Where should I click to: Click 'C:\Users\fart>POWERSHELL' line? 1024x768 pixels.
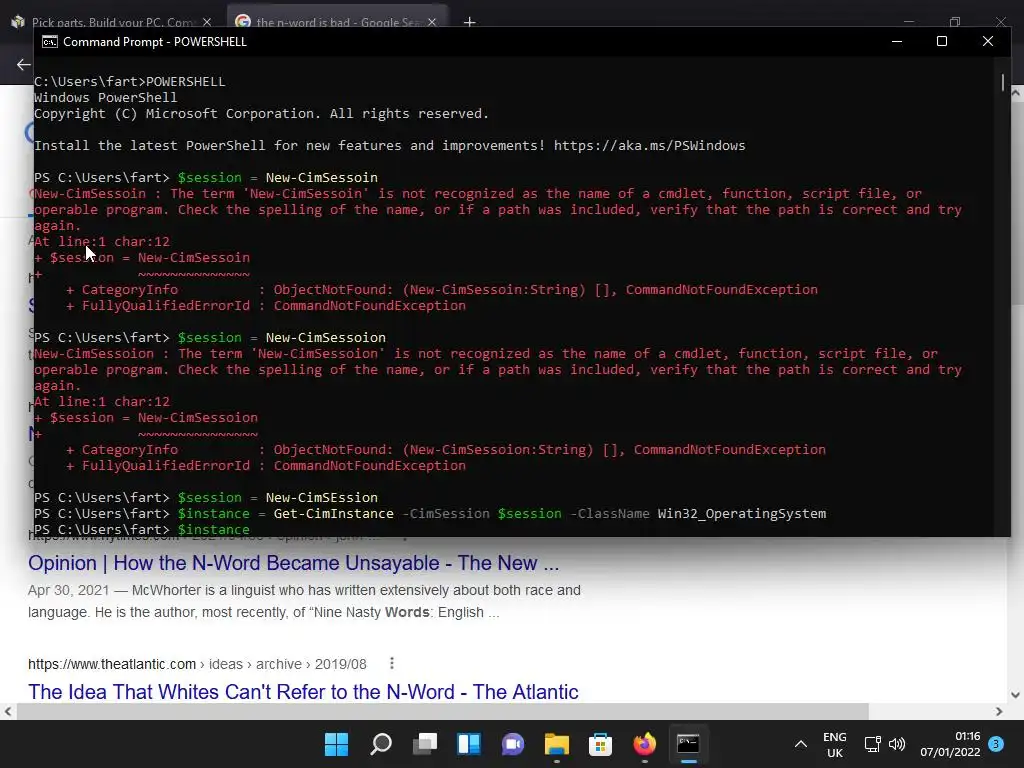tap(129, 82)
